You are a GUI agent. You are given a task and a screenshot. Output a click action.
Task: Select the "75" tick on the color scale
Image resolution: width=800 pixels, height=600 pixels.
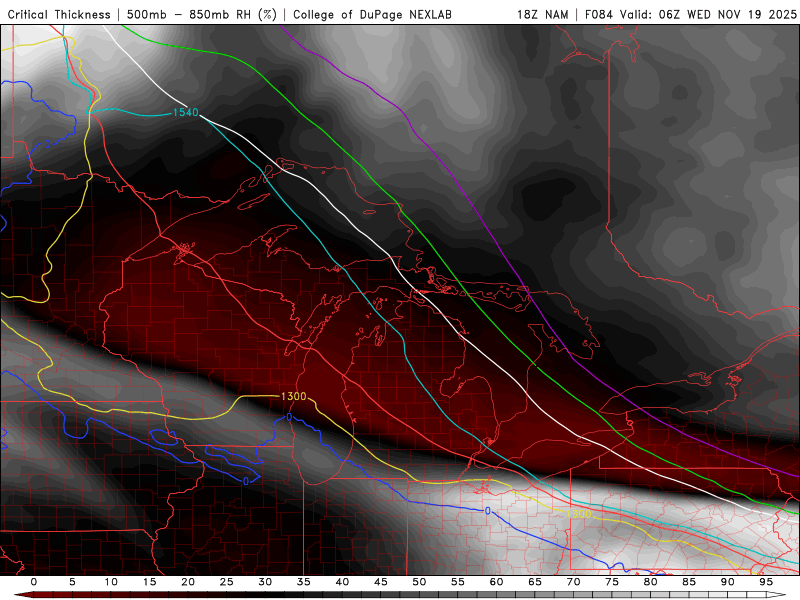click(612, 582)
